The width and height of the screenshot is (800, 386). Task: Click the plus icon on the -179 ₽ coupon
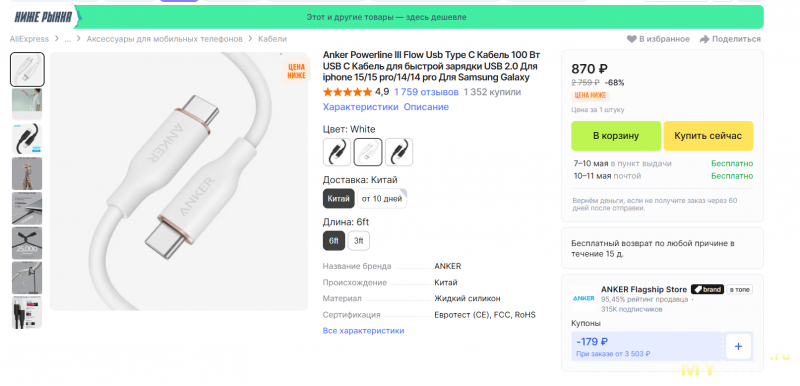(738, 347)
